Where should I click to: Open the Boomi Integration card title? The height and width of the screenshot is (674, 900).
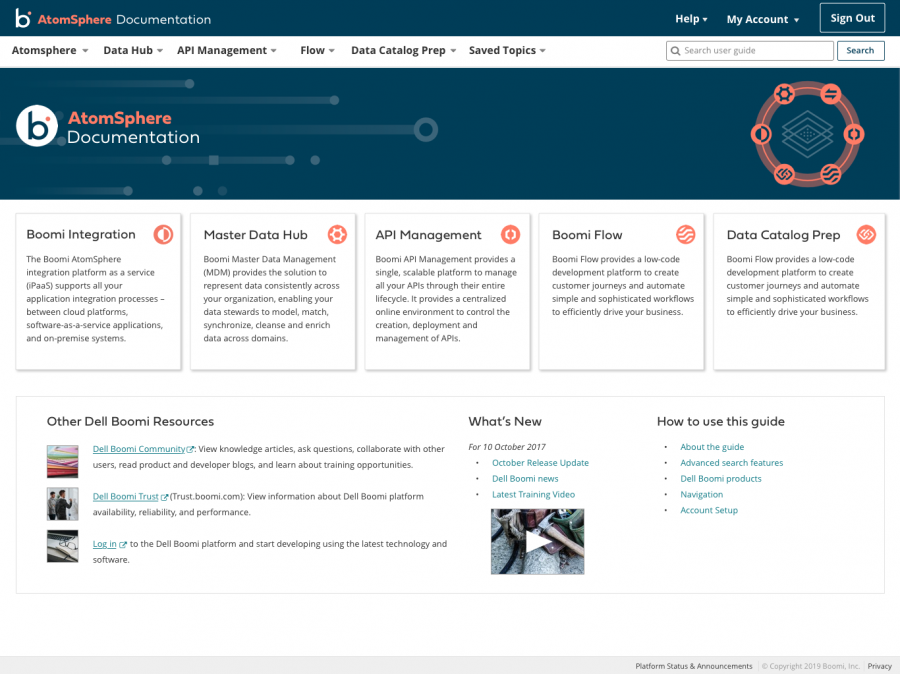click(x=81, y=234)
